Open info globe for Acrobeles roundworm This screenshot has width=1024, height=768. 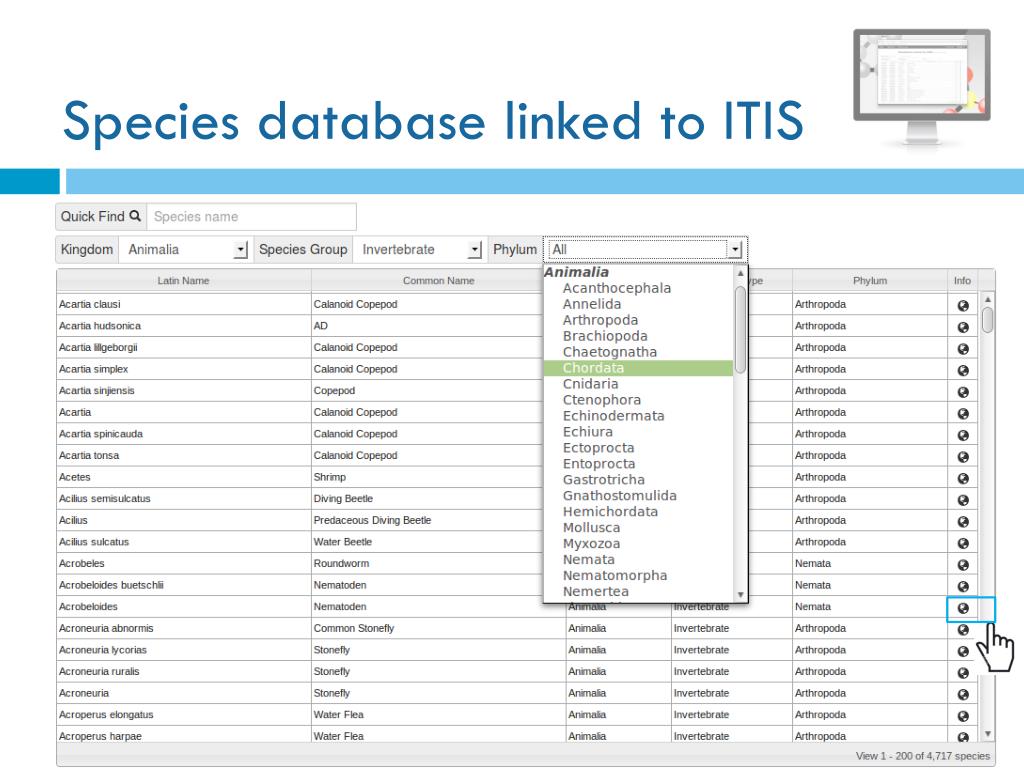(963, 564)
